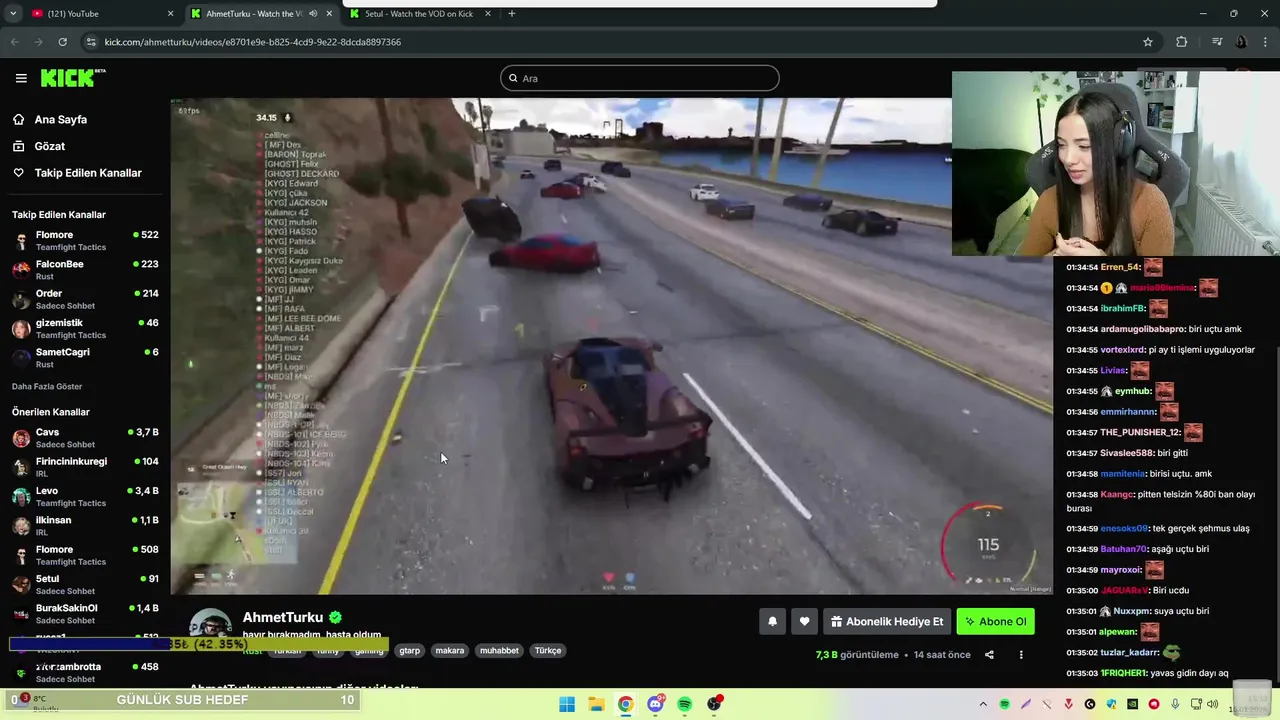Open a new browser tab
The image size is (1280, 720).
point(512,14)
